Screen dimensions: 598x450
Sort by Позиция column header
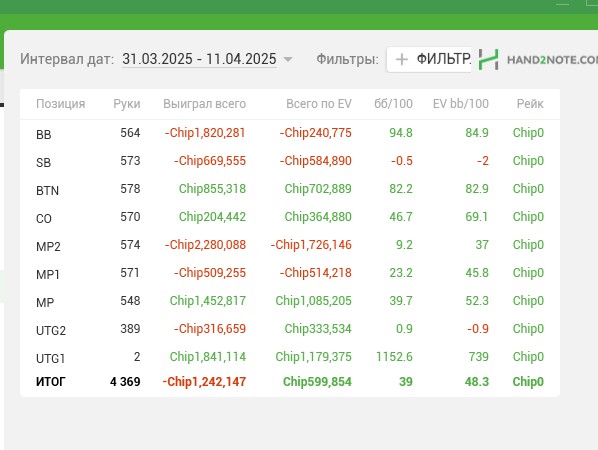(x=61, y=104)
